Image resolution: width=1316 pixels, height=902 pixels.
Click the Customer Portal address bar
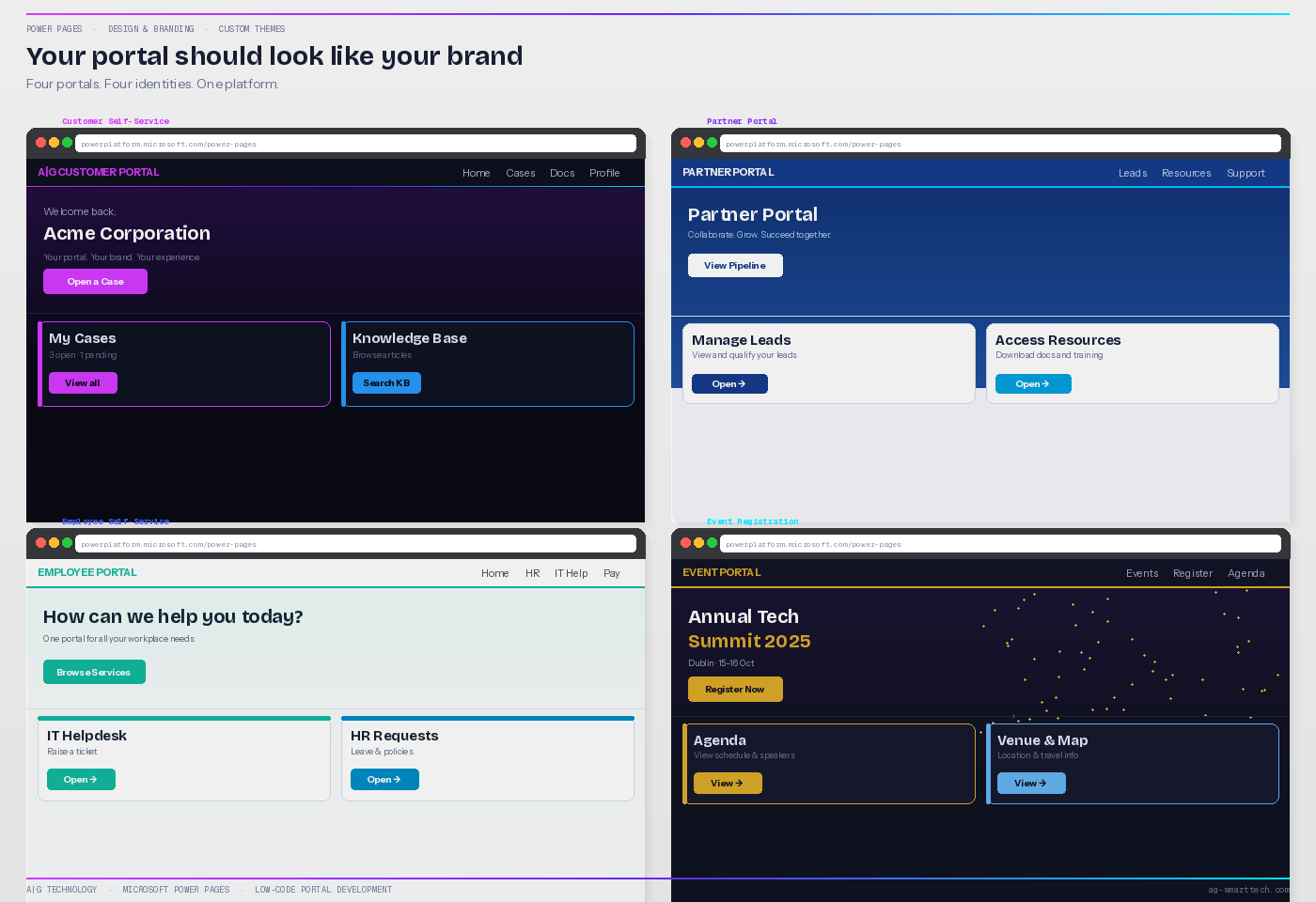coord(357,143)
